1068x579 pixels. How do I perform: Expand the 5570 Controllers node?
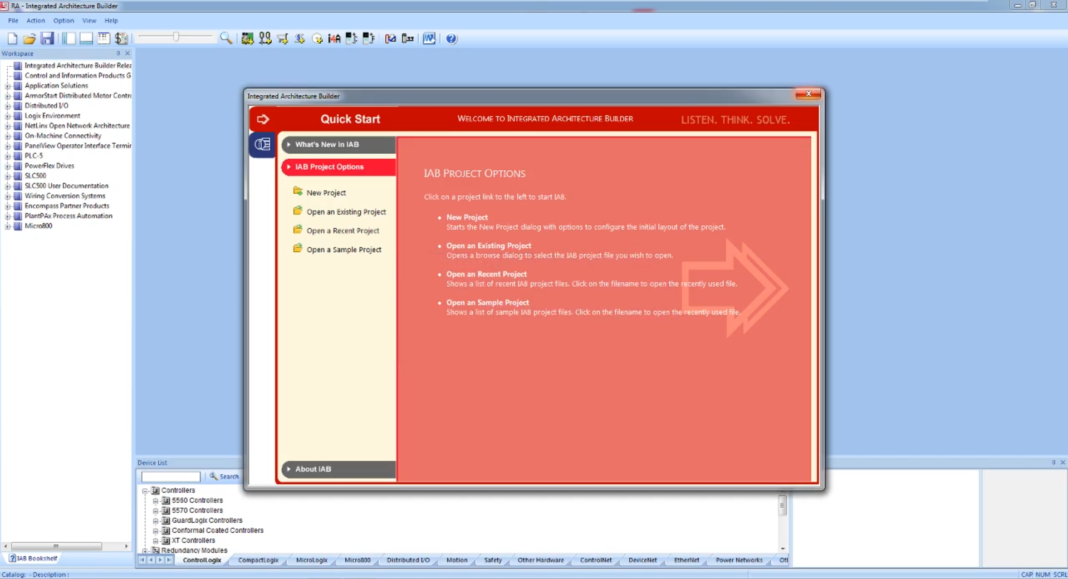click(156, 511)
